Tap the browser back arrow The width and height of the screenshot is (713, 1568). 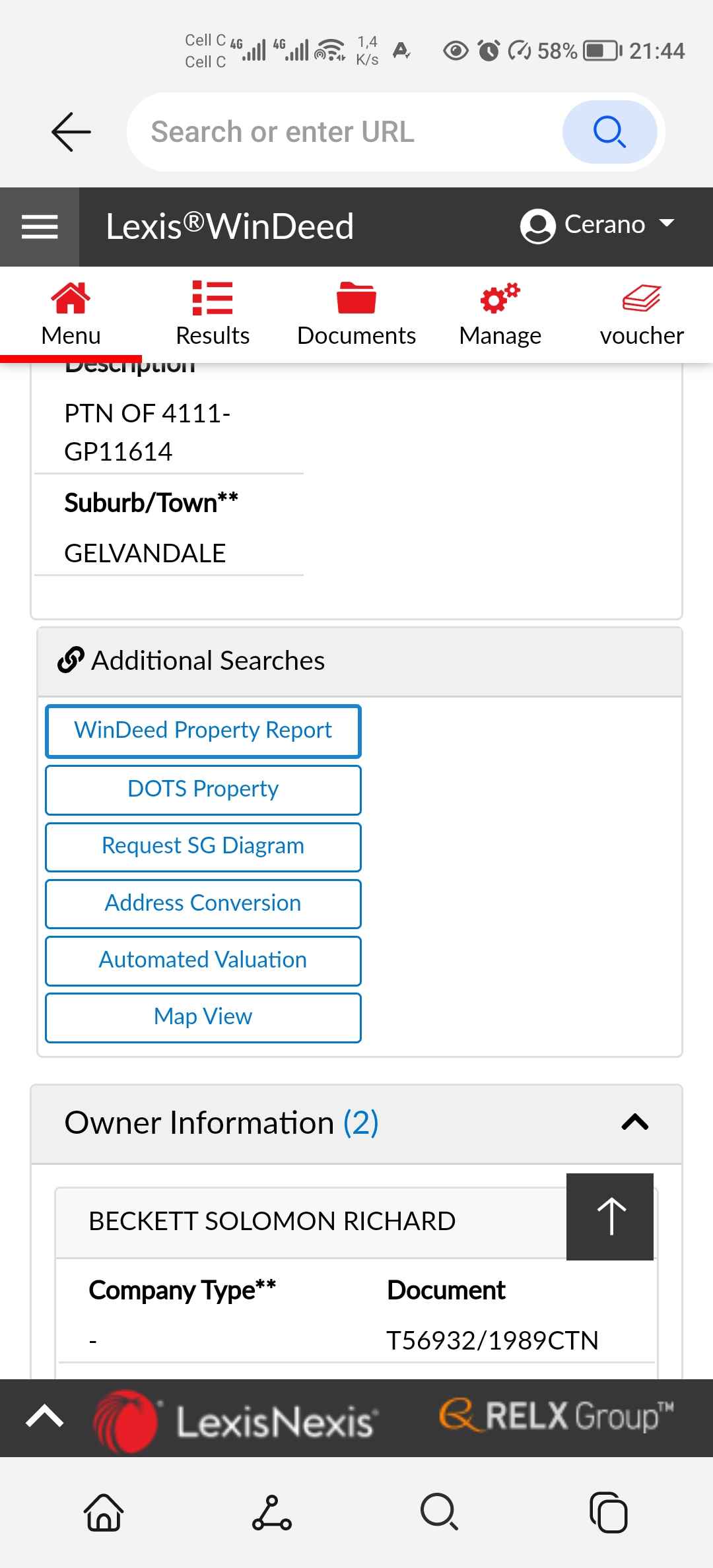[71, 132]
